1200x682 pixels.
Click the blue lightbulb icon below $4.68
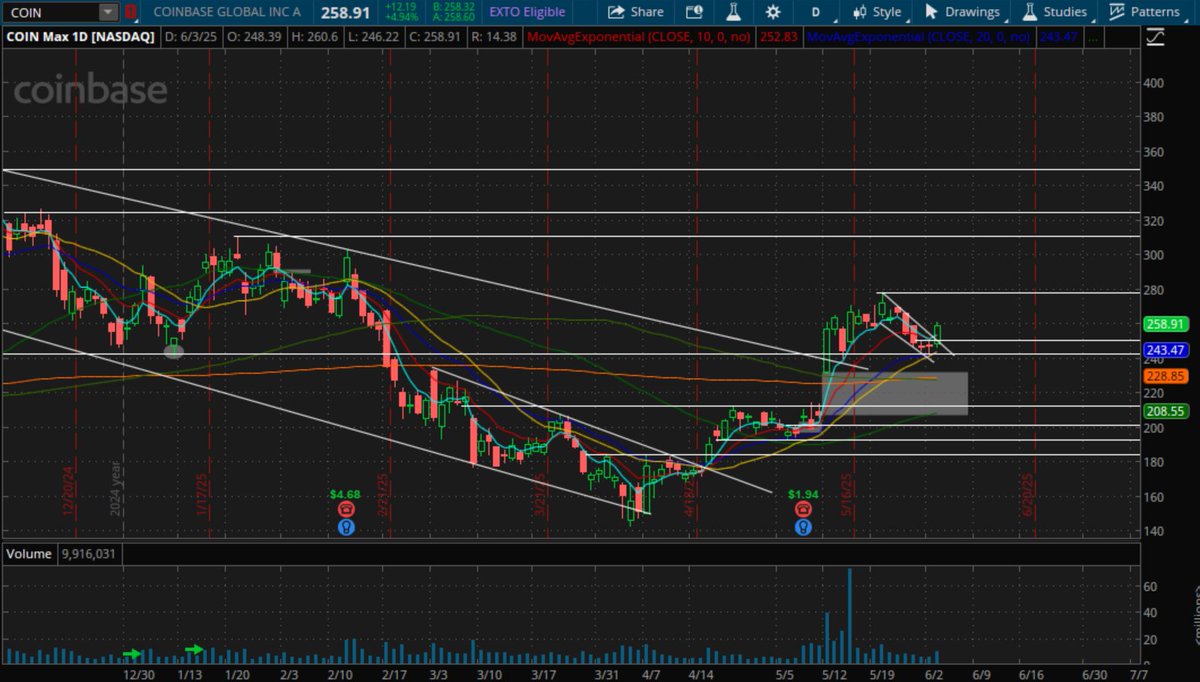tap(345, 526)
